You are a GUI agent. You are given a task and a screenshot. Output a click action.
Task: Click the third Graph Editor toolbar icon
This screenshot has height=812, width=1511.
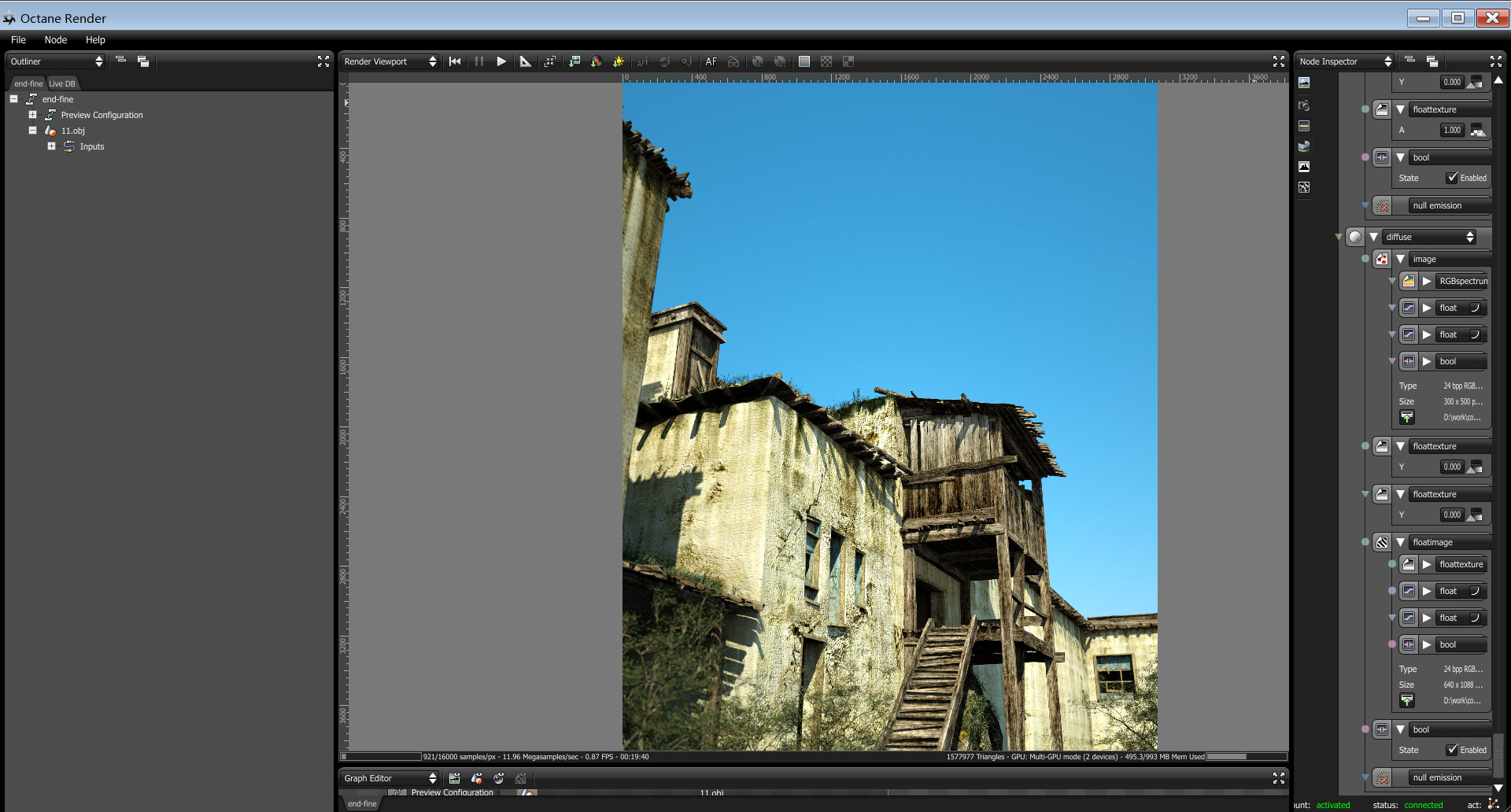(x=499, y=778)
